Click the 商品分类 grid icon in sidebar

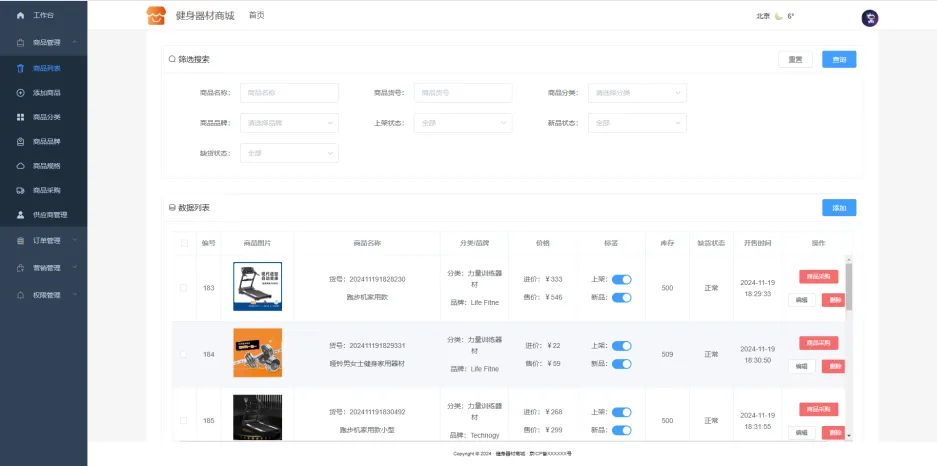pos(20,117)
